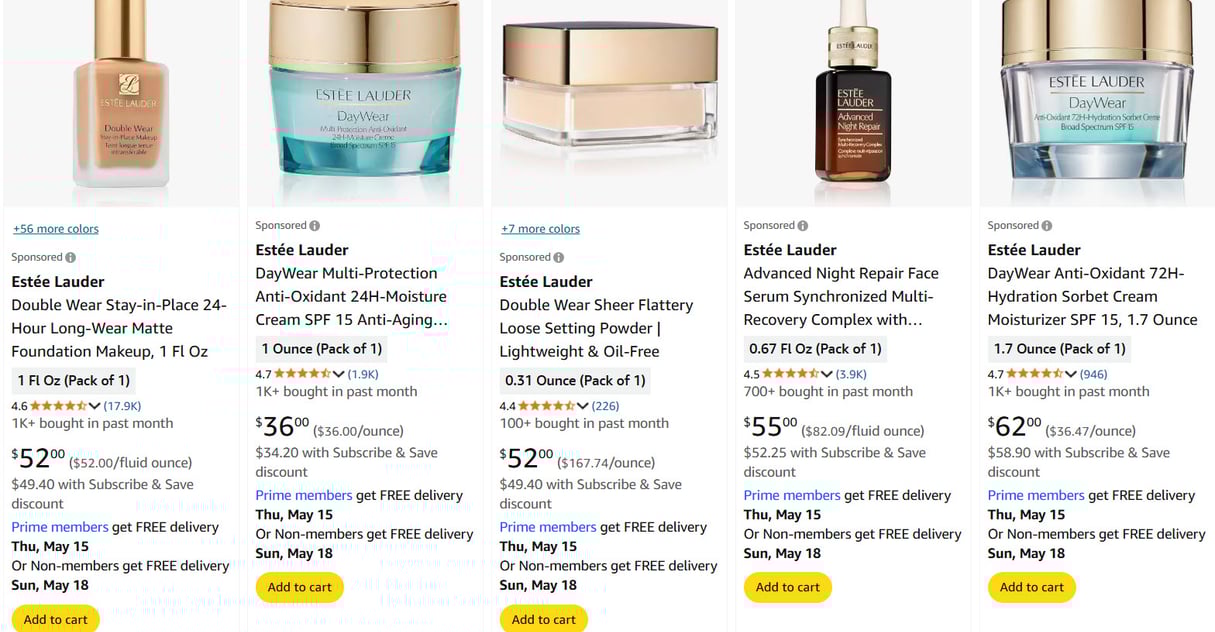Open the (17.9K) reviews count link
The height and width of the screenshot is (632, 1215).
[x=123, y=406]
